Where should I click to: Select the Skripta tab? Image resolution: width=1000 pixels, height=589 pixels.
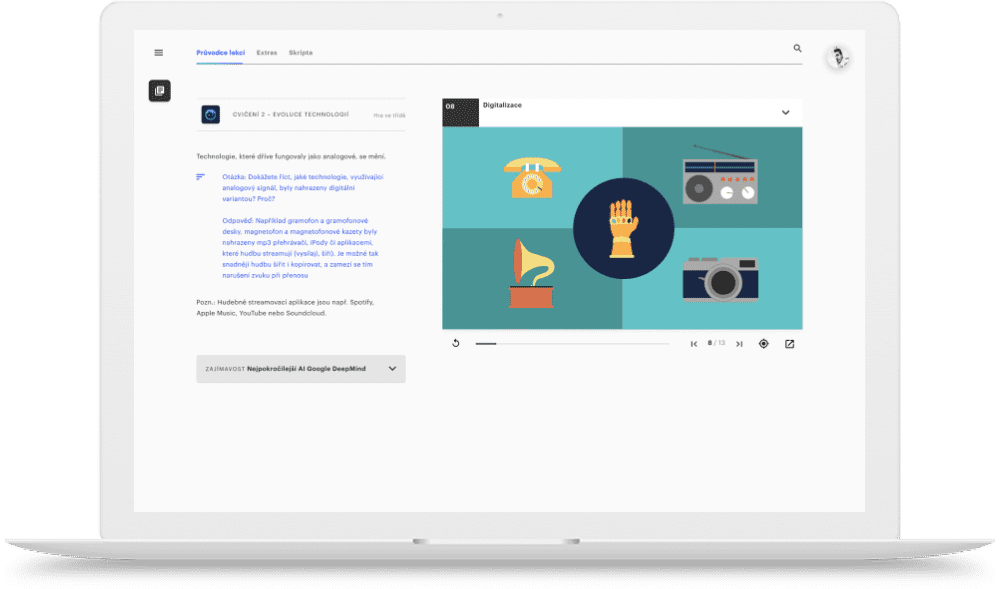tap(300, 53)
